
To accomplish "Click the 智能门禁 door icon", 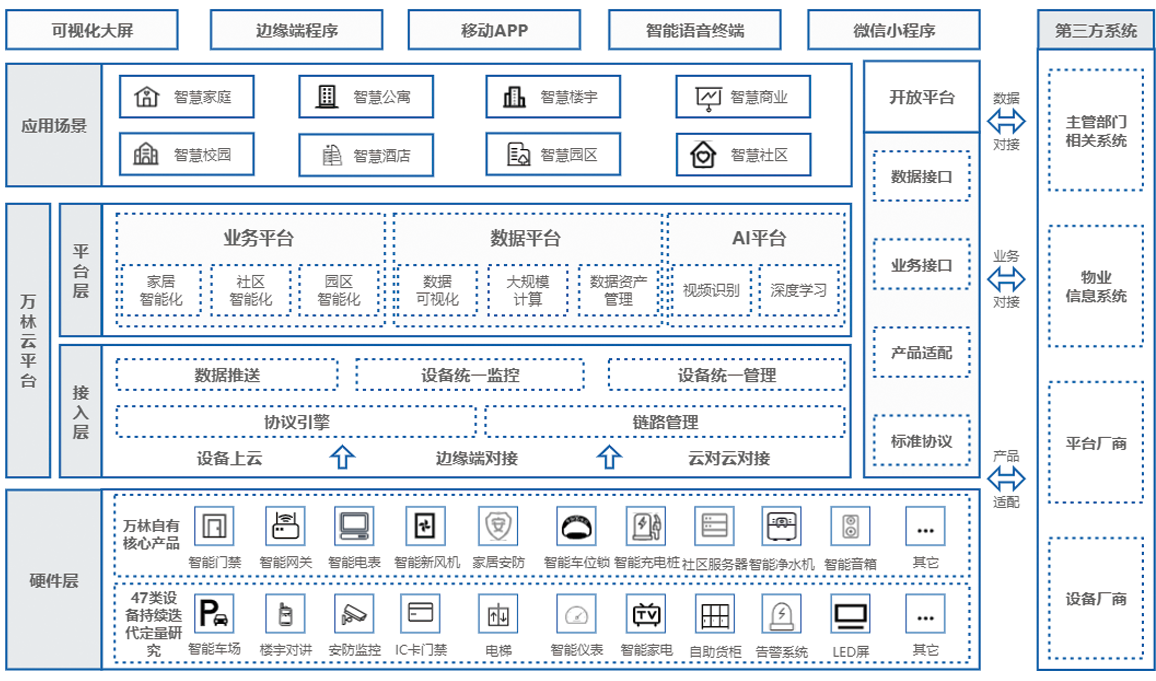I will [215, 527].
